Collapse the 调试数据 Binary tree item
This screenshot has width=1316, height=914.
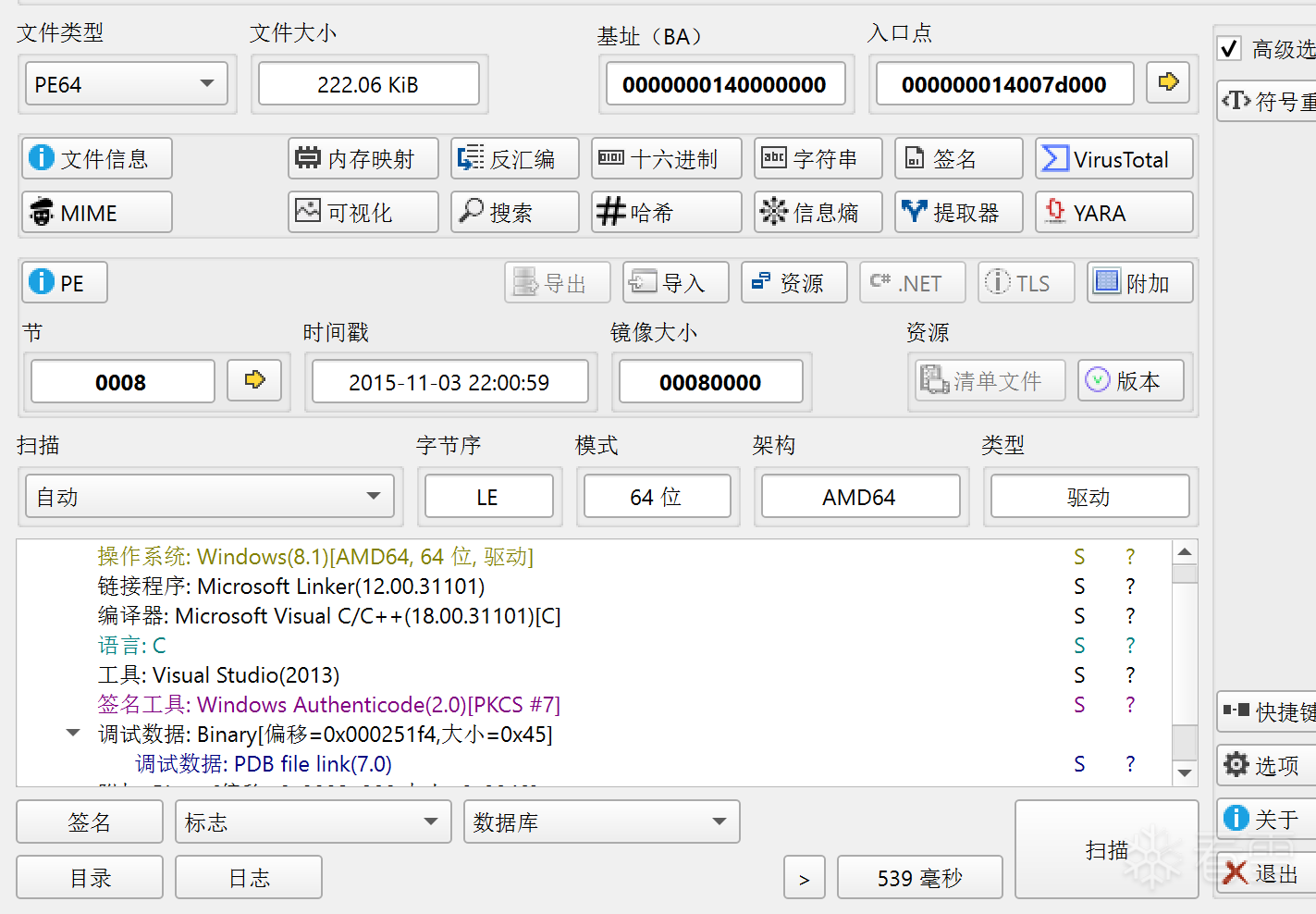(x=73, y=734)
